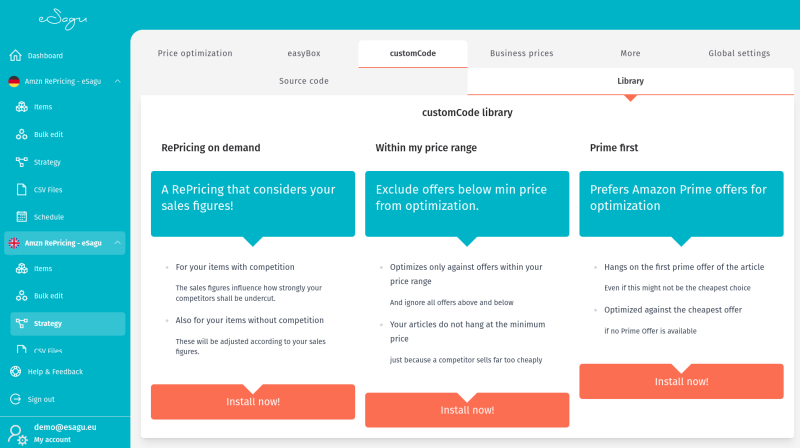Open Bulk edit under UK account
Image resolution: width=800 pixels, height=448 pixels.
48,296
